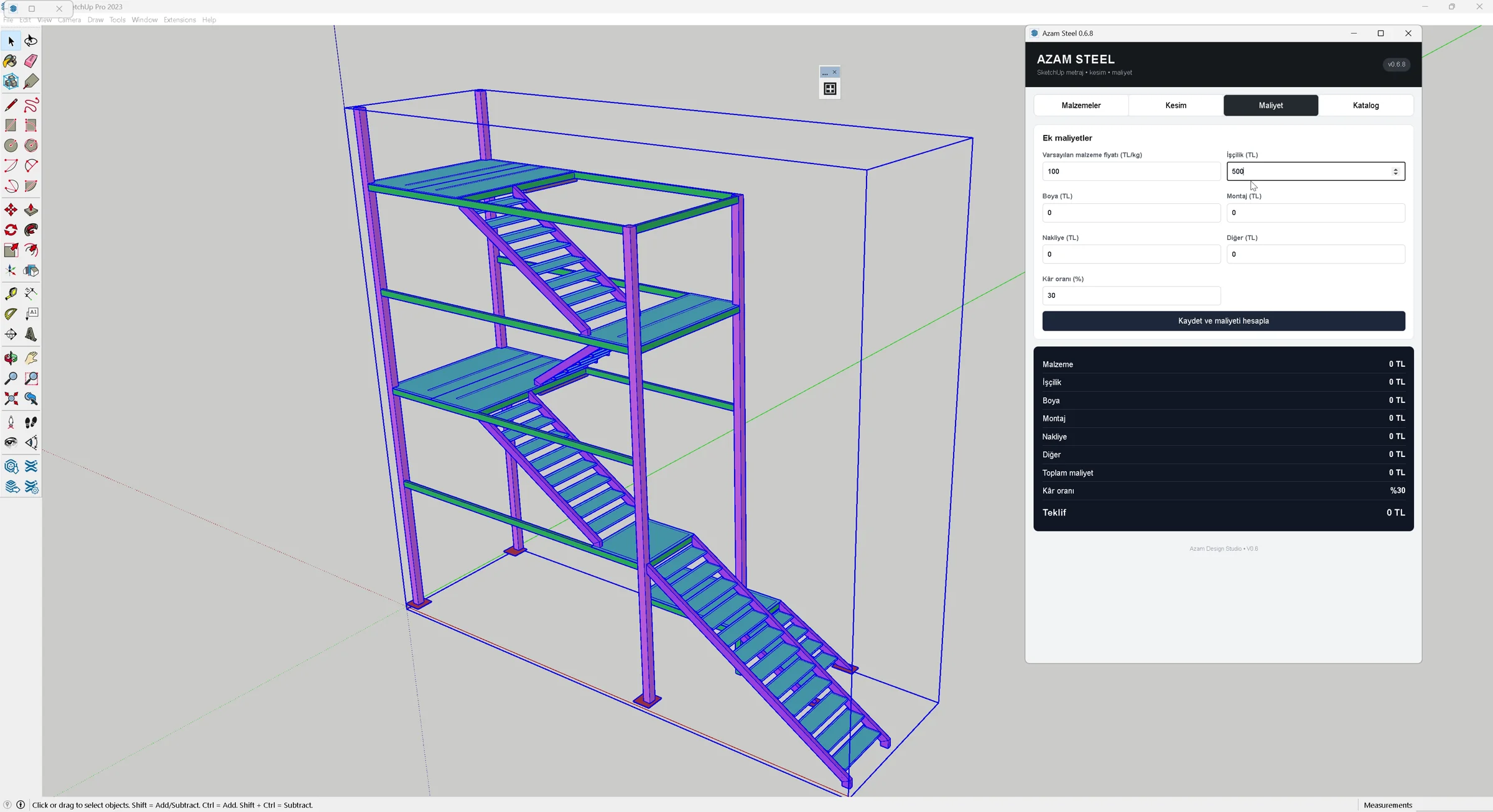Select the Scale tool

coord(11,250)
